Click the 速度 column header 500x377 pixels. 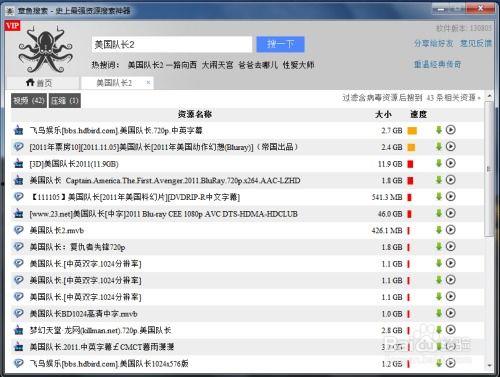(x=418, y=114)
